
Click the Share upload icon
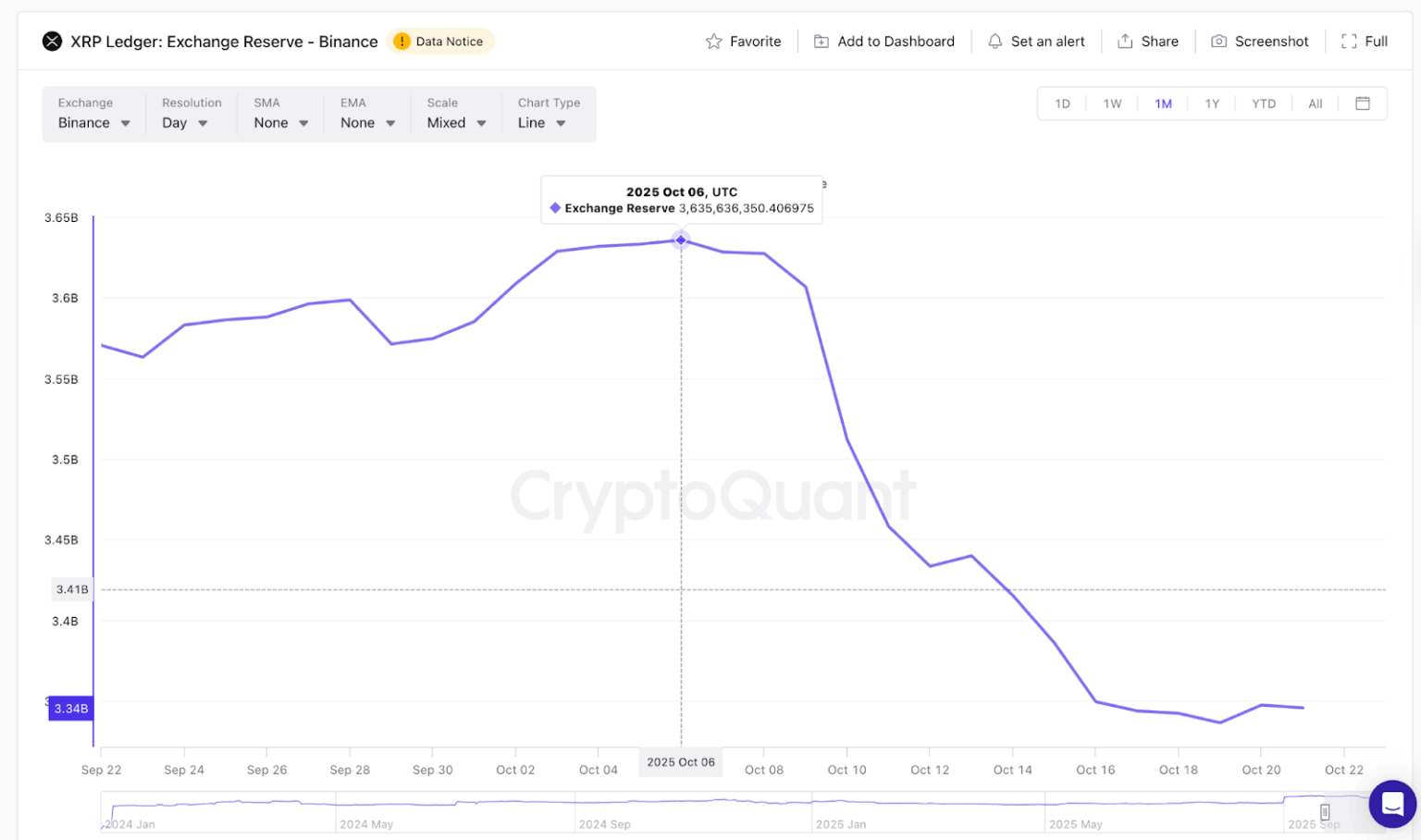point(1125,42)
